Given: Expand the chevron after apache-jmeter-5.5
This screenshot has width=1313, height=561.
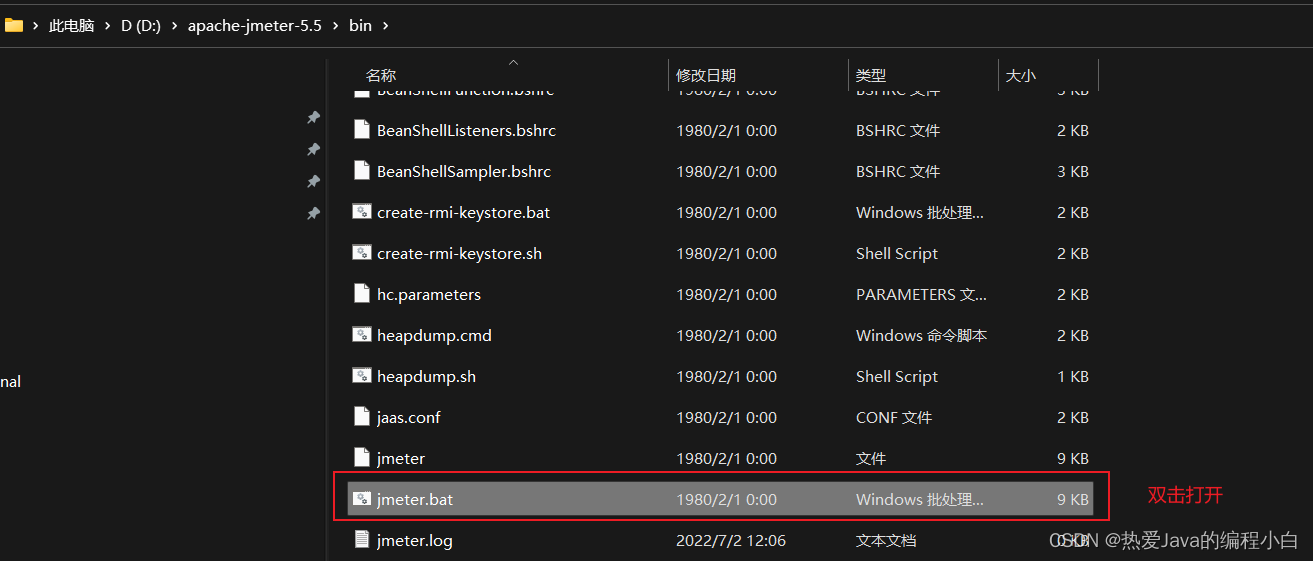Looking at the screenshot, I should [335, 26].
